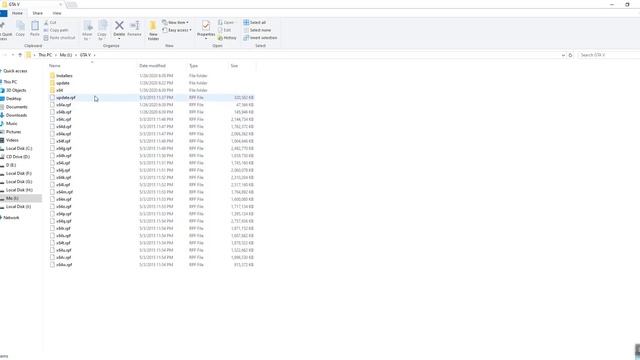
Task: Click the blue File menu tab
Action: (3, 13)
